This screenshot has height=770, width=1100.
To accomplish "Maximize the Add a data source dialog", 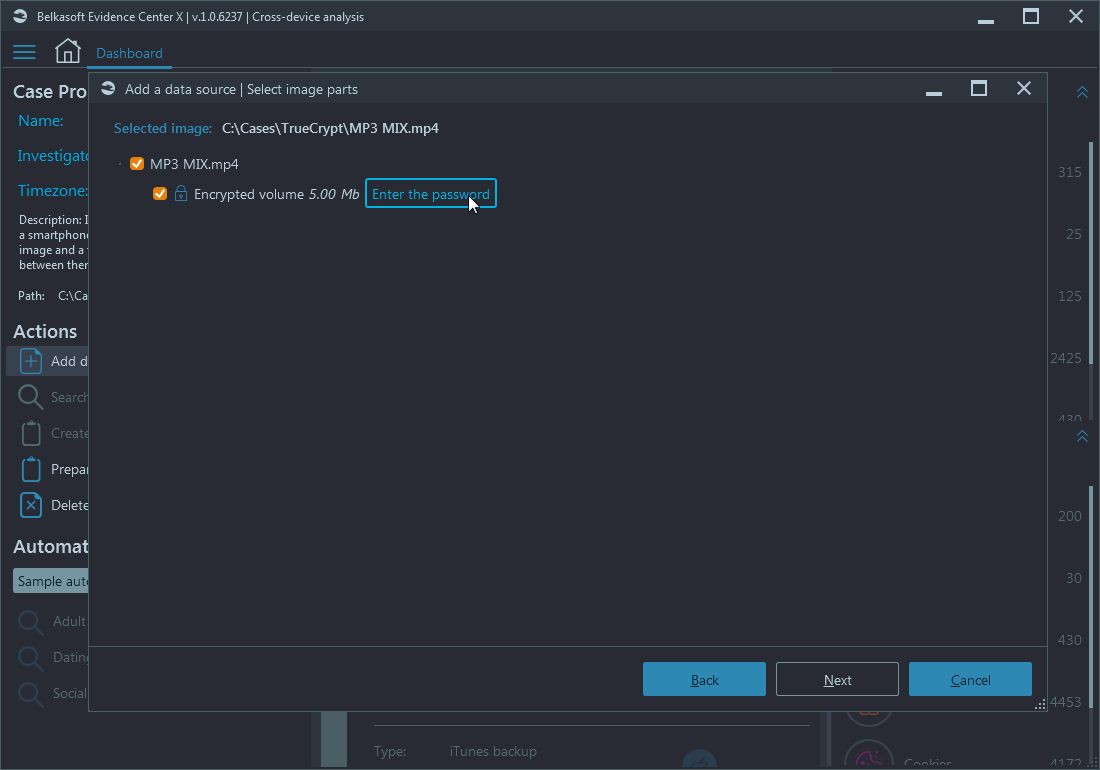I will (x=979, y=88).
